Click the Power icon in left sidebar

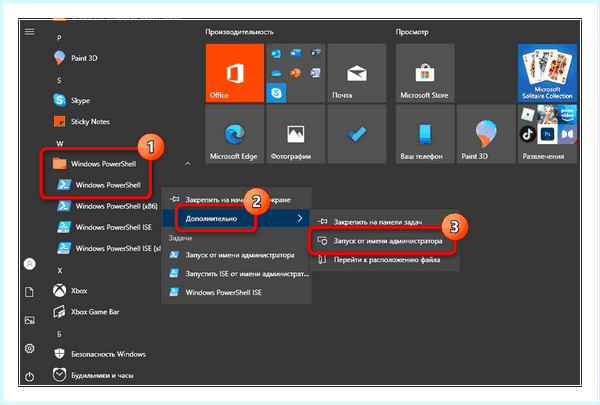click(29, 377)
